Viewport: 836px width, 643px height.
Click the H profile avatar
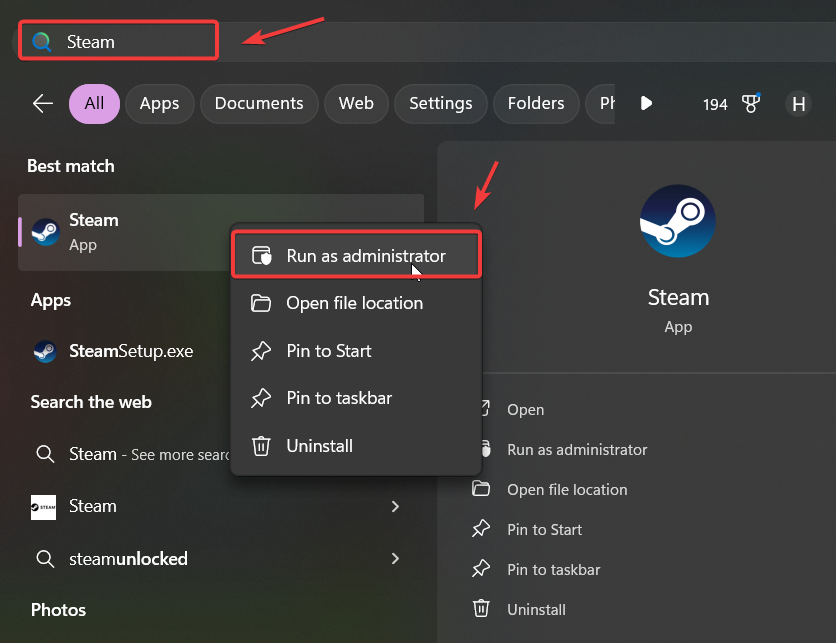point(798,104)
